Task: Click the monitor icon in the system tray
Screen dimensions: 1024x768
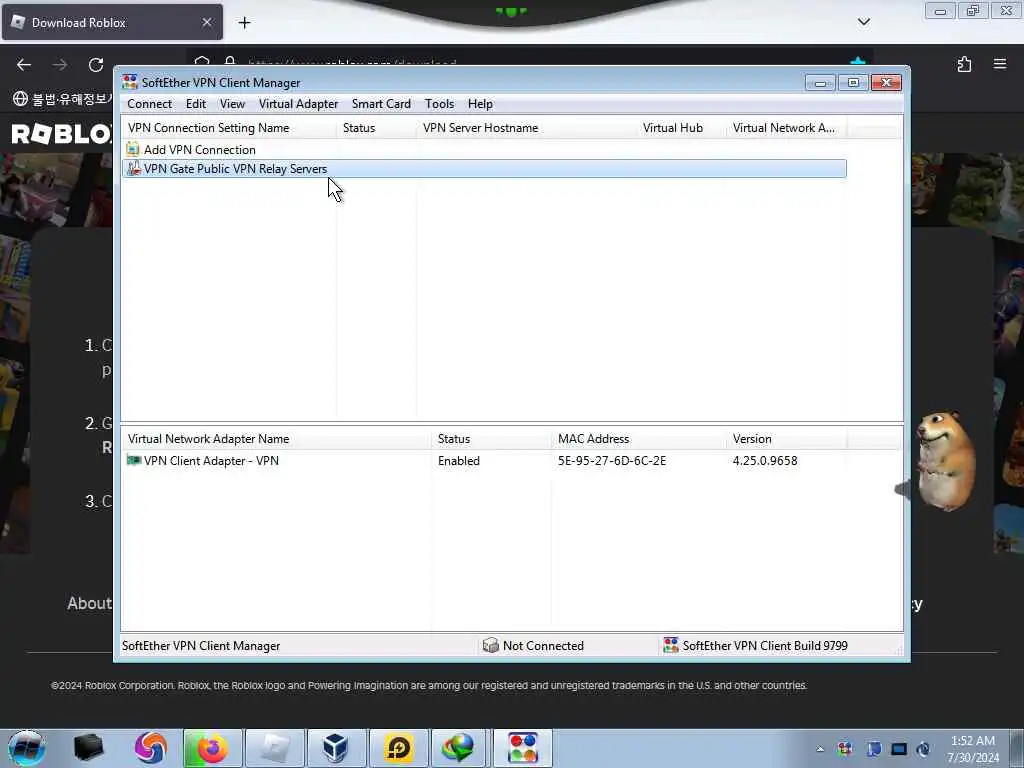Action: tap(899, 749)
